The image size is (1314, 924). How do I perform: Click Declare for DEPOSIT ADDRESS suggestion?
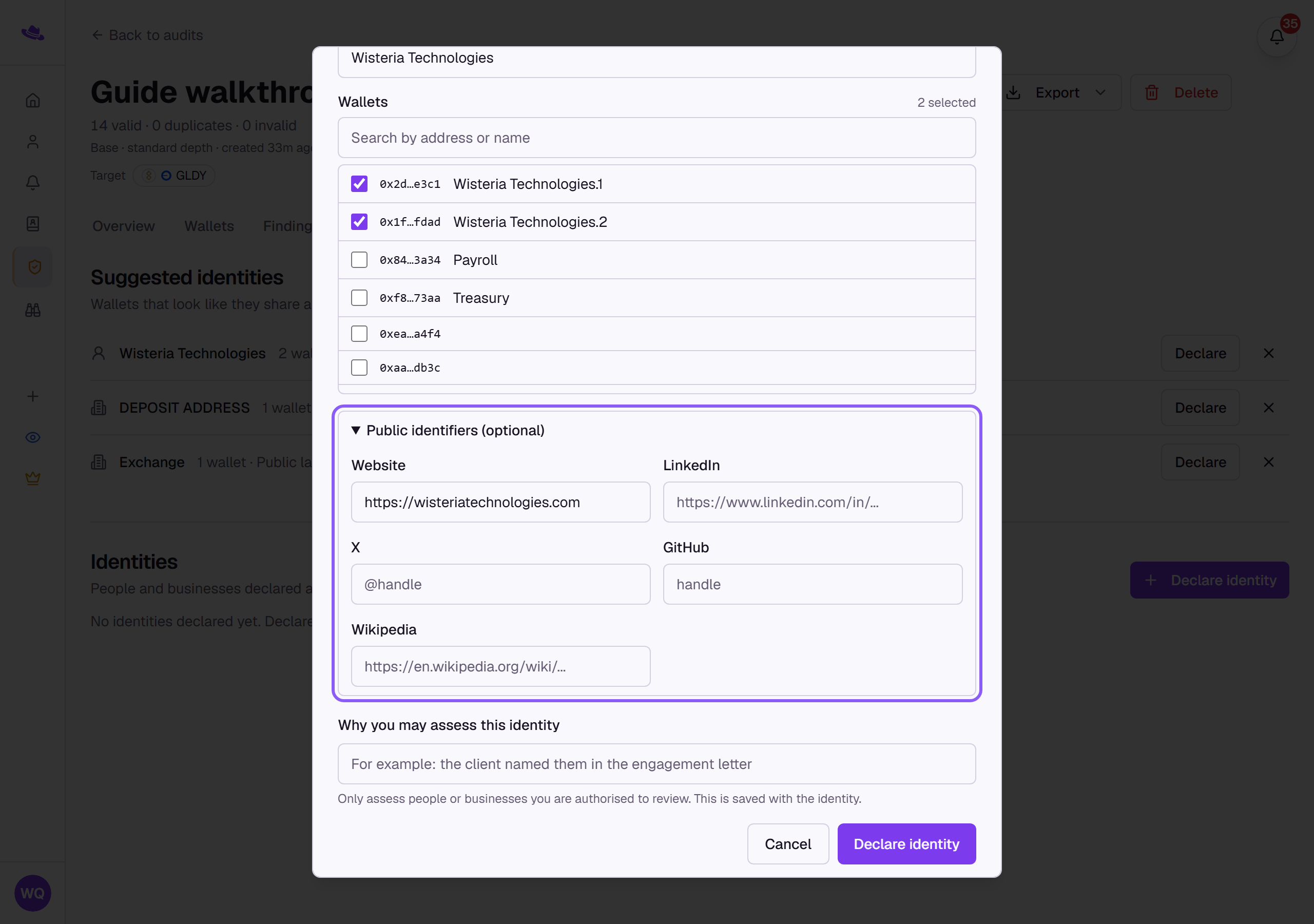(x=1200, y=408)
